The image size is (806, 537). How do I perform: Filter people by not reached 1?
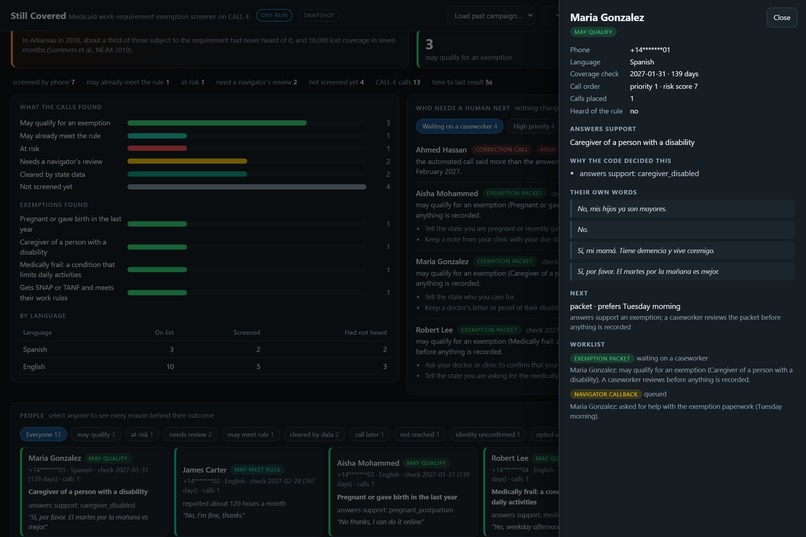click(419, 434)
